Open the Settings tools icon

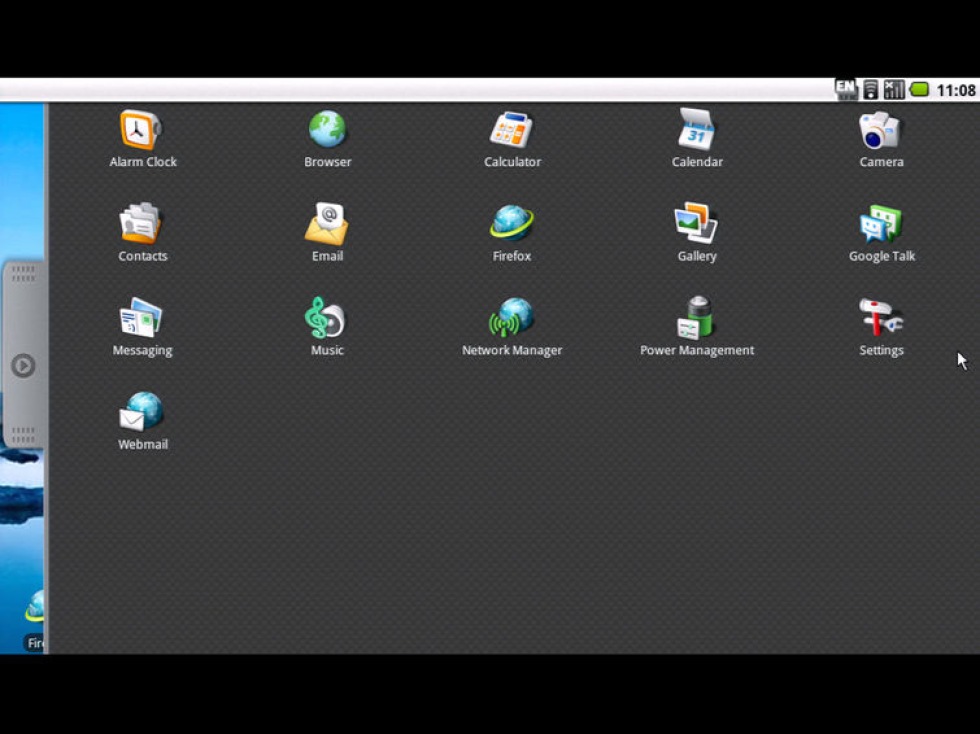[x=881, y=317]
